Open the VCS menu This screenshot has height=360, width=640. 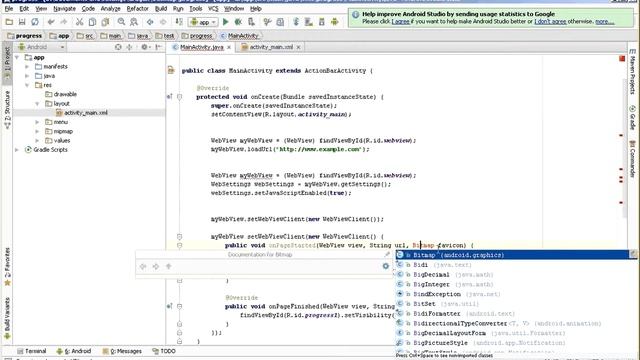213,9
